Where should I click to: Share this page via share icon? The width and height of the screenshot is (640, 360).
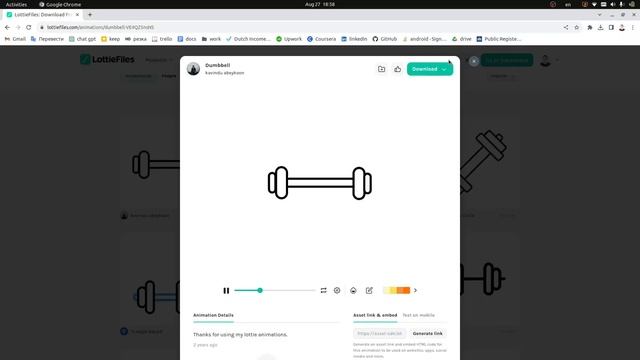pyautogui.click(x=566, y=27)
